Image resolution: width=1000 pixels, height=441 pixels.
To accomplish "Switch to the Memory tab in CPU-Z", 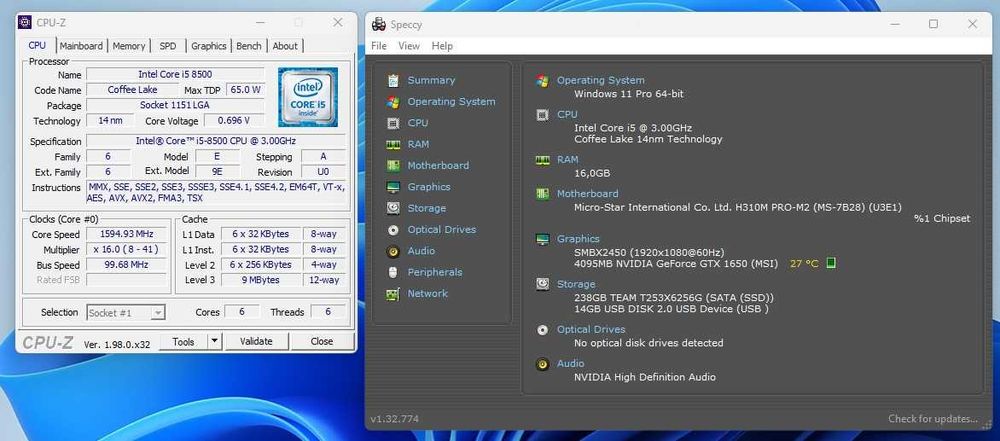I will [129, 46].
